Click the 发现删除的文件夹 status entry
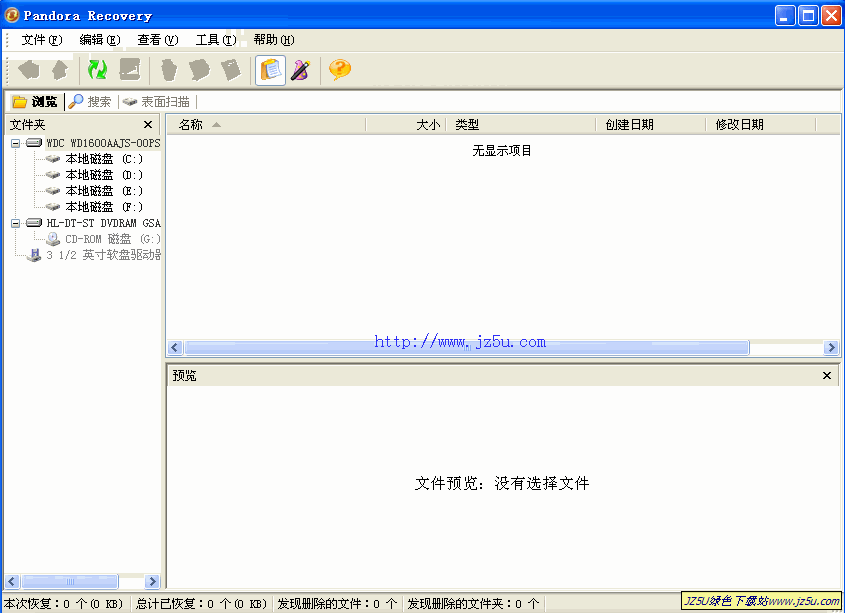This screenshot has height=613, width=845. (473, 604)
